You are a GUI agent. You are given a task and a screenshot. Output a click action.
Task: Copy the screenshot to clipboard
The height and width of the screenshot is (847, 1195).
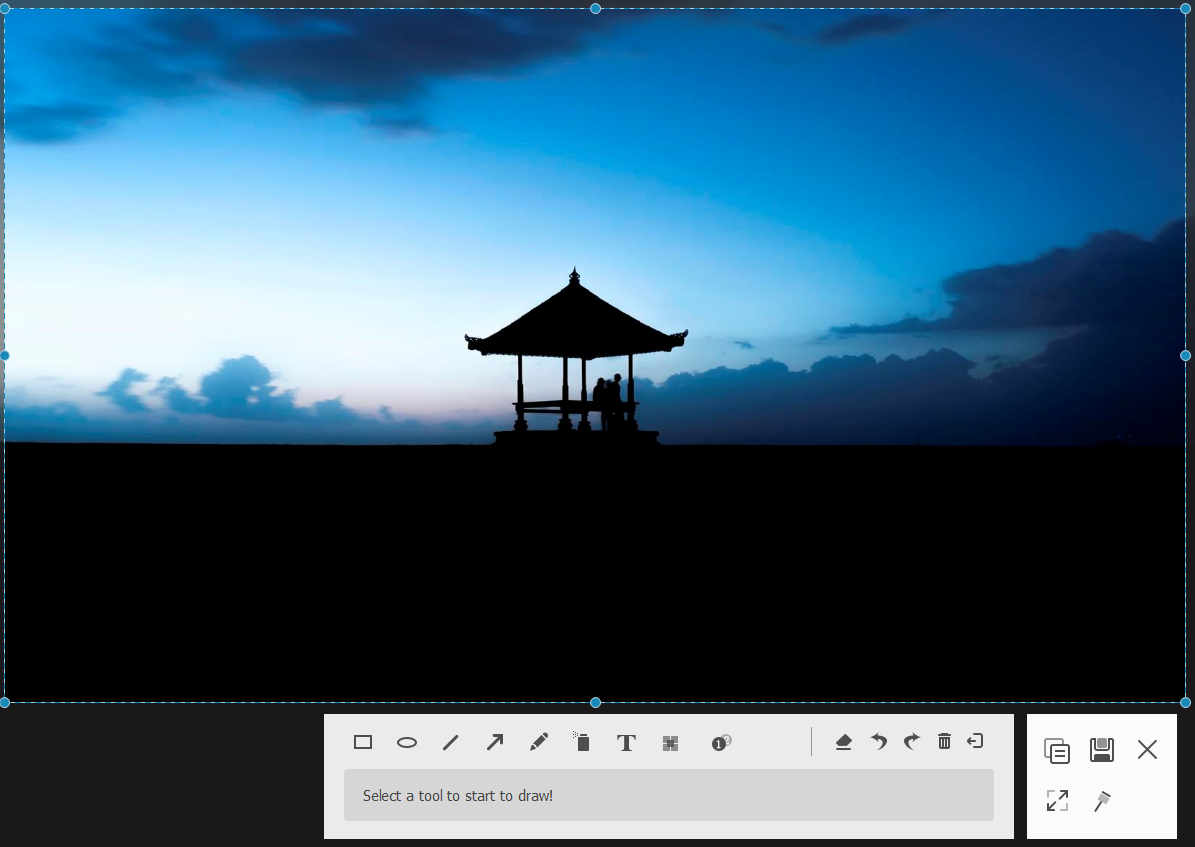tap(1057, 750)
